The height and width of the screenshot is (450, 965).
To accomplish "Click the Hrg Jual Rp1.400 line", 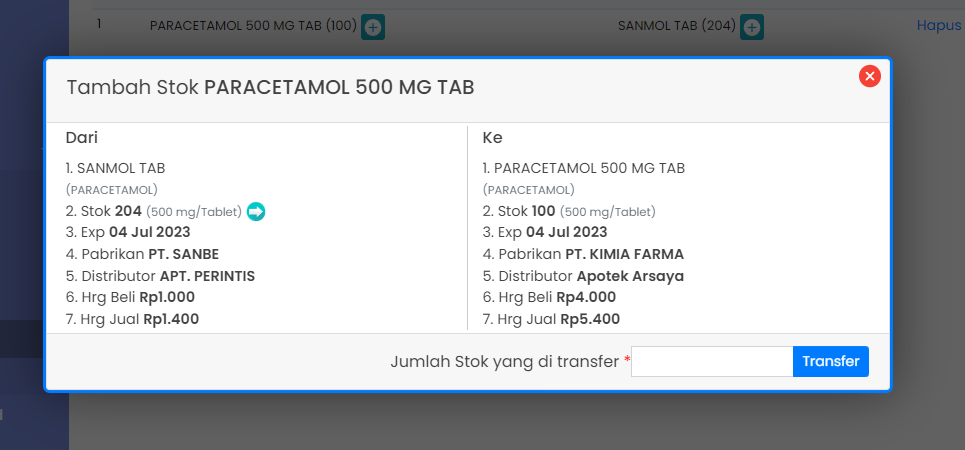I will [132, 320].
